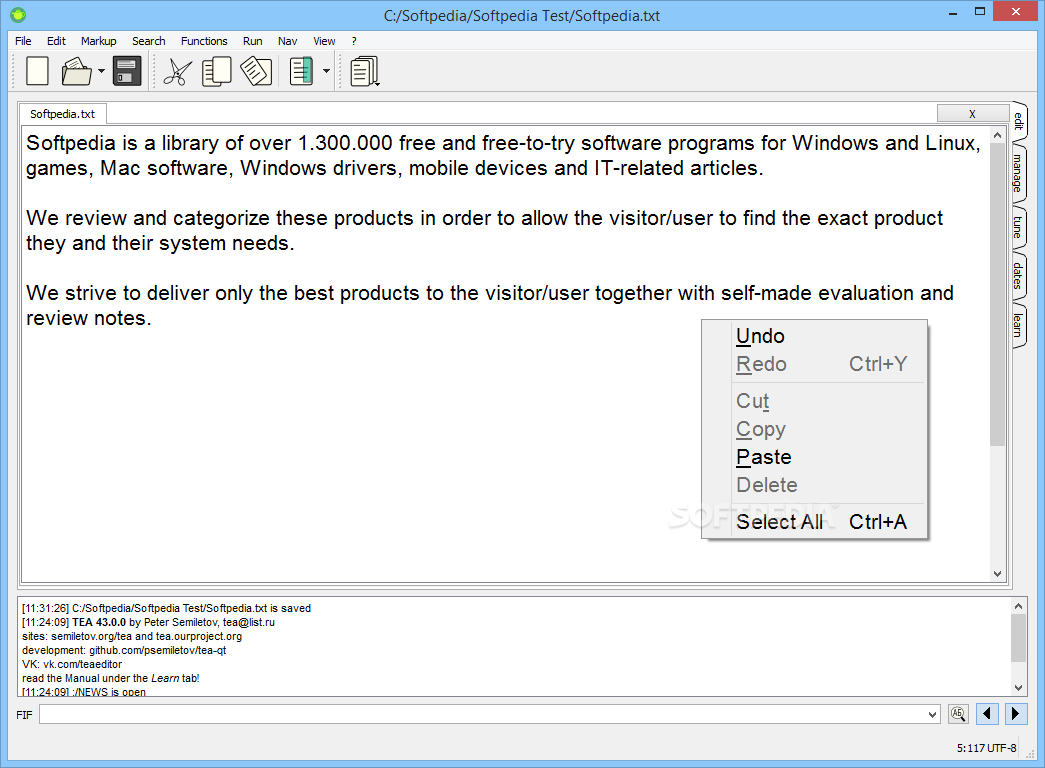Open the Search menu
The image size is (1045, 768).
149,41
